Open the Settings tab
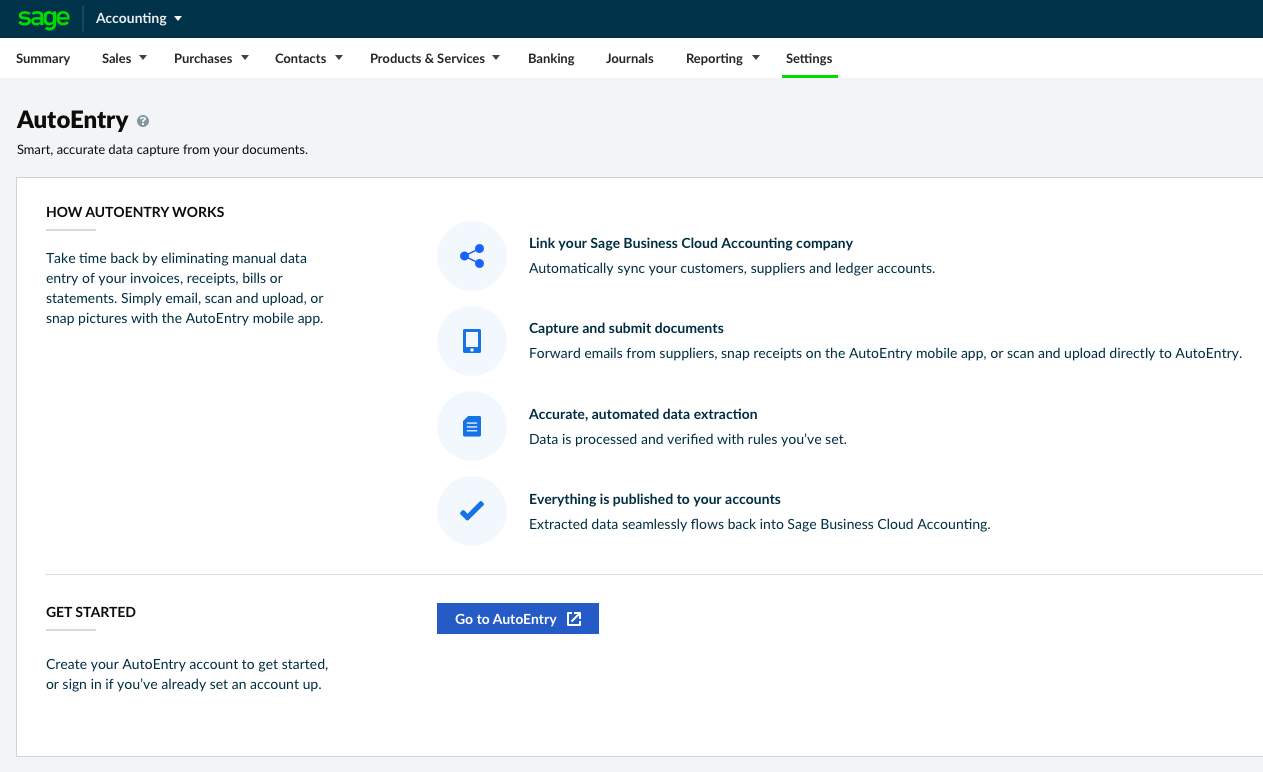This screenshot has width=1263, height=772. (809, 58)
